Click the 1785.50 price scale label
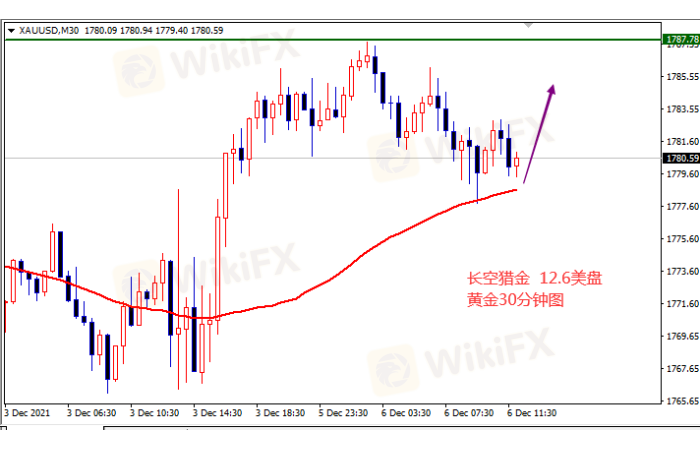This screenshot has height=450, width=700. [x=680, y=76]
